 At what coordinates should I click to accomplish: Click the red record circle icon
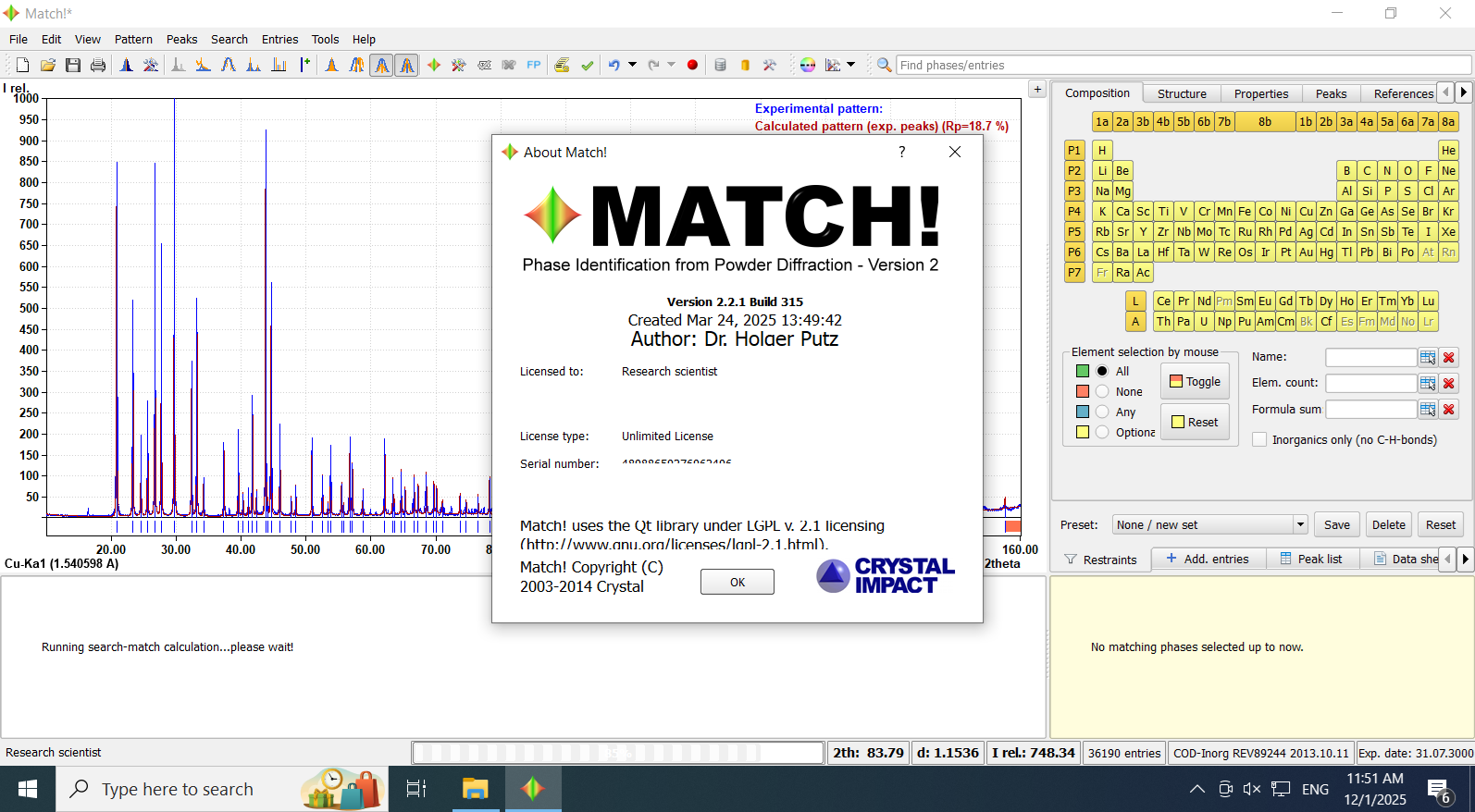[x=692, y=65]
